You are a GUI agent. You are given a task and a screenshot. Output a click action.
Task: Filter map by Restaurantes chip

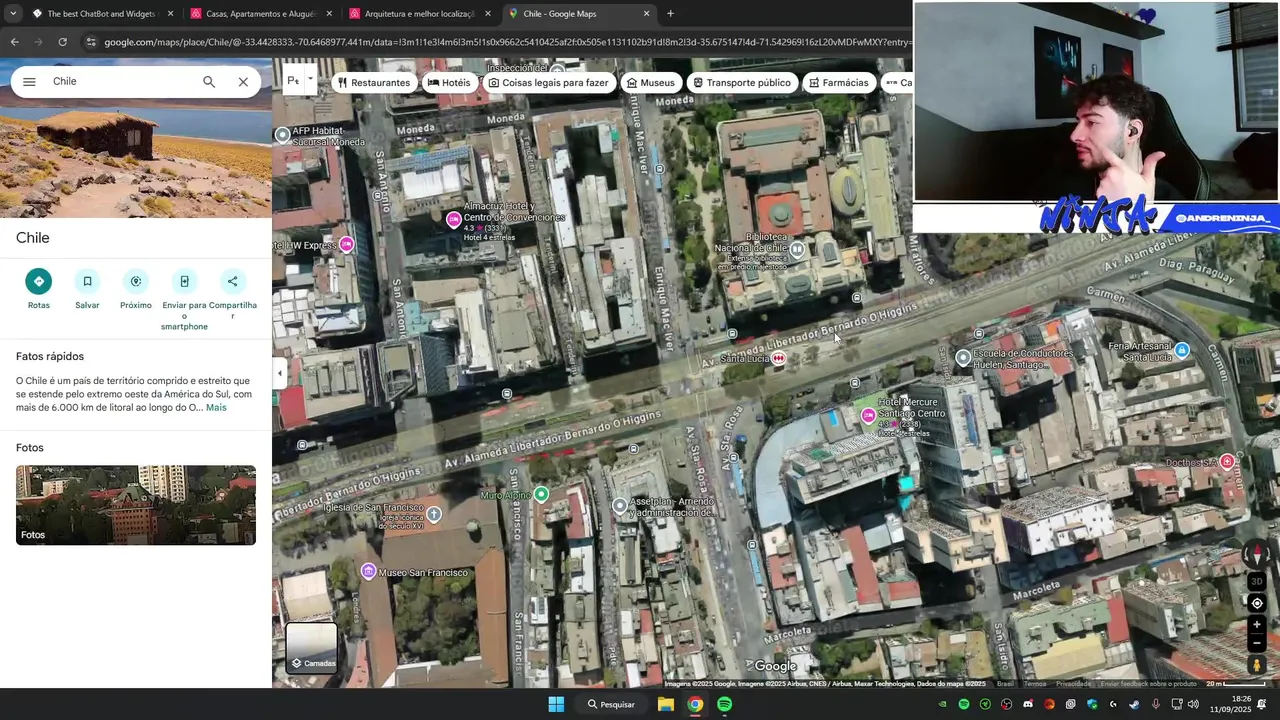pyautogui.click(x=374, y=83)
